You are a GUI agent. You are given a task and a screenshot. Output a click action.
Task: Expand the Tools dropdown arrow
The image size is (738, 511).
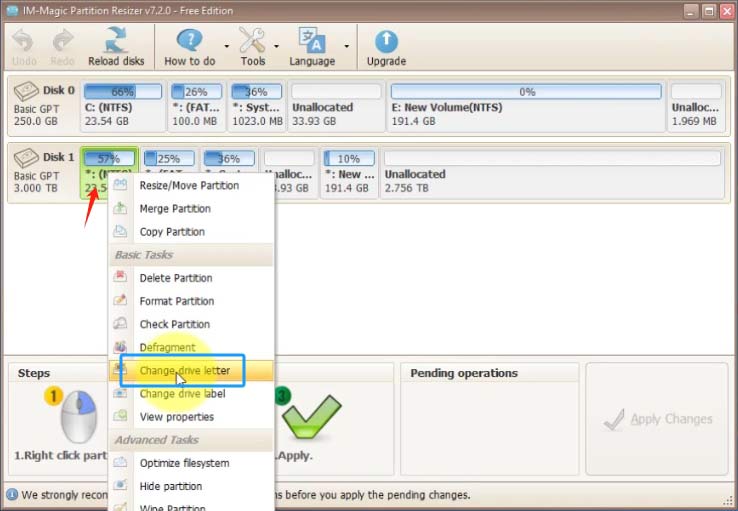(276, 46)
